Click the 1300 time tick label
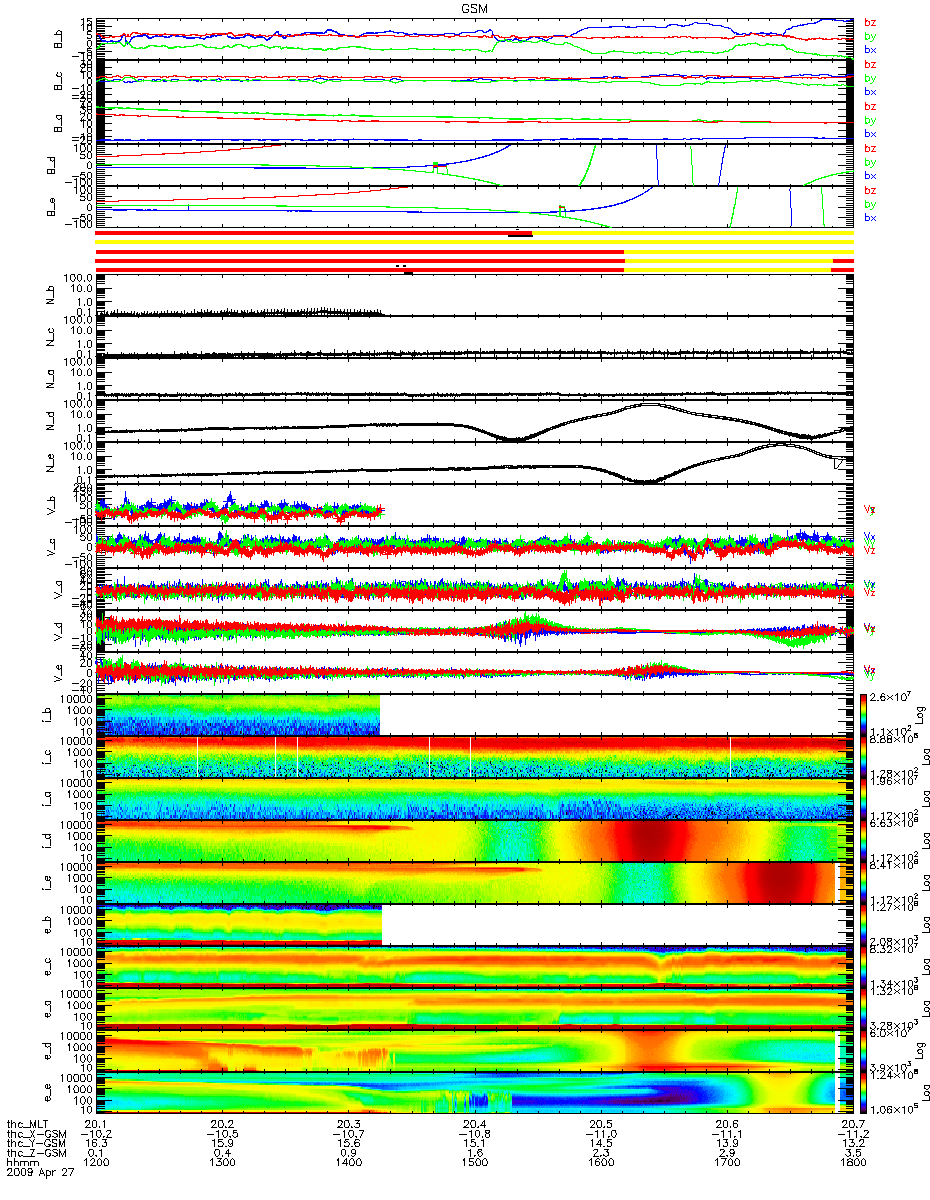The height and width of the screenshot is (1200, 930). [x=222, y=1164]
